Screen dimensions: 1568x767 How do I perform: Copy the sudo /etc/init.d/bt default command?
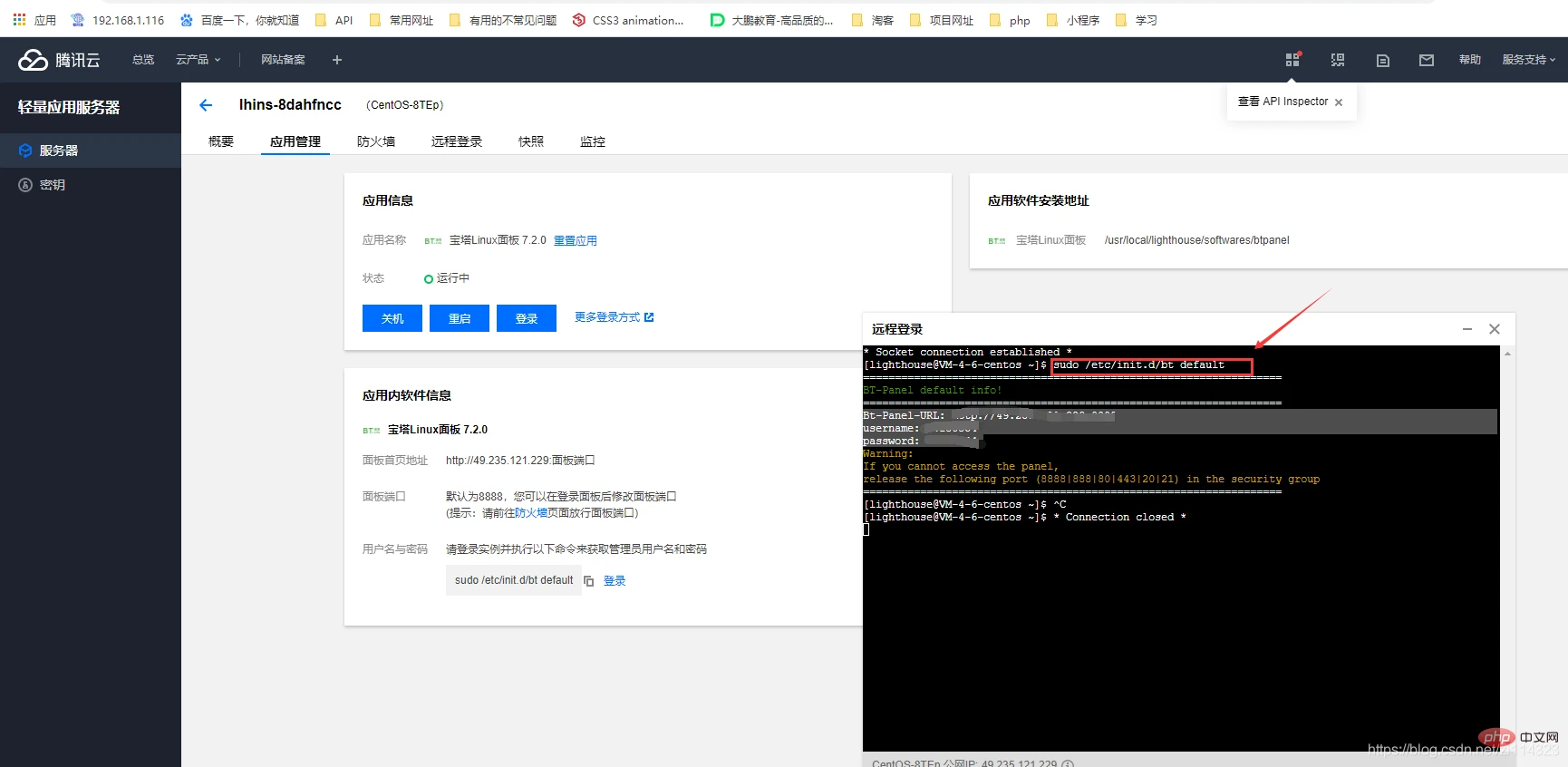point(589,581)
